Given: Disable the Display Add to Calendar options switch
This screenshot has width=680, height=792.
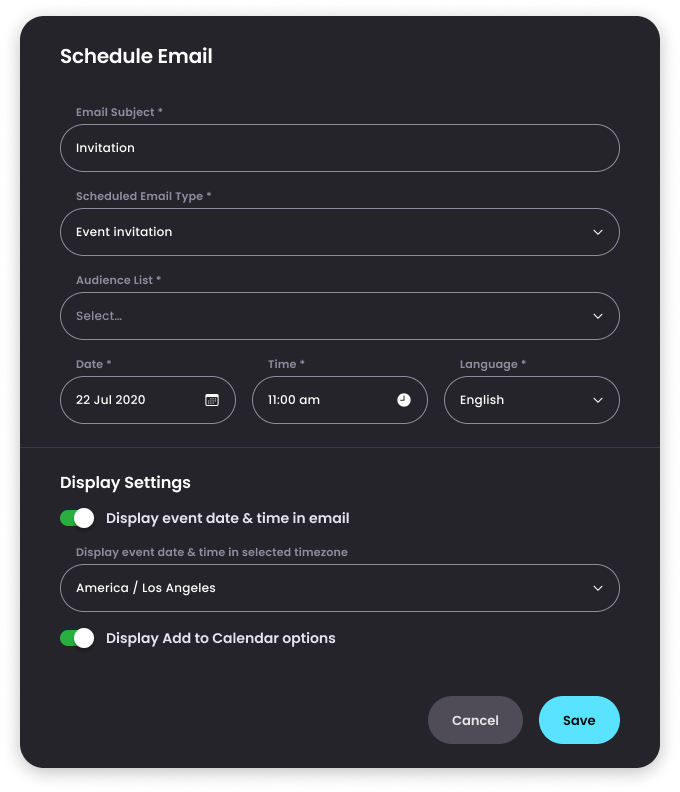Looking at the screenshot, I should coord(77,638).
